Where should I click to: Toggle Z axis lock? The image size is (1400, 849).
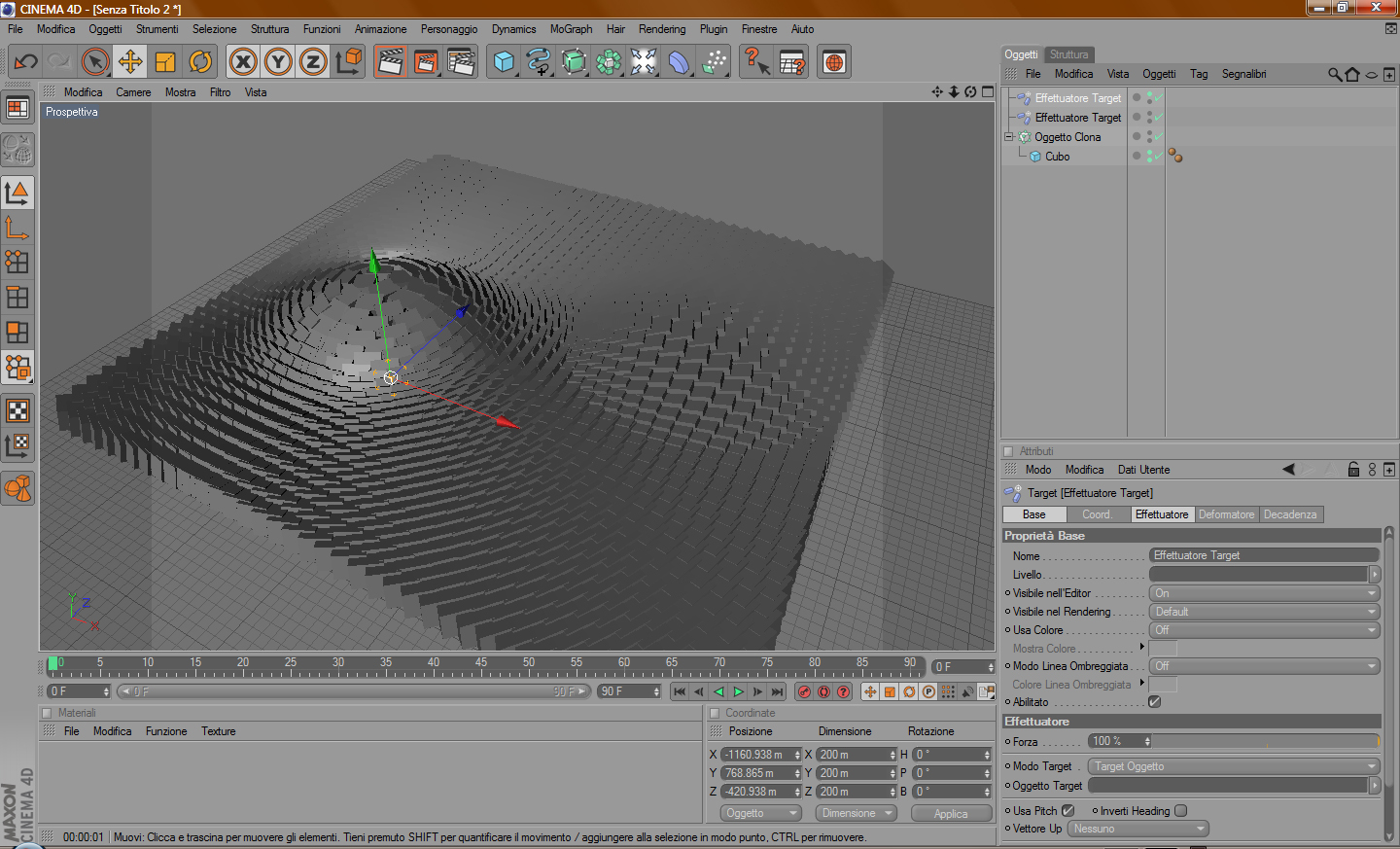[313, 62]
